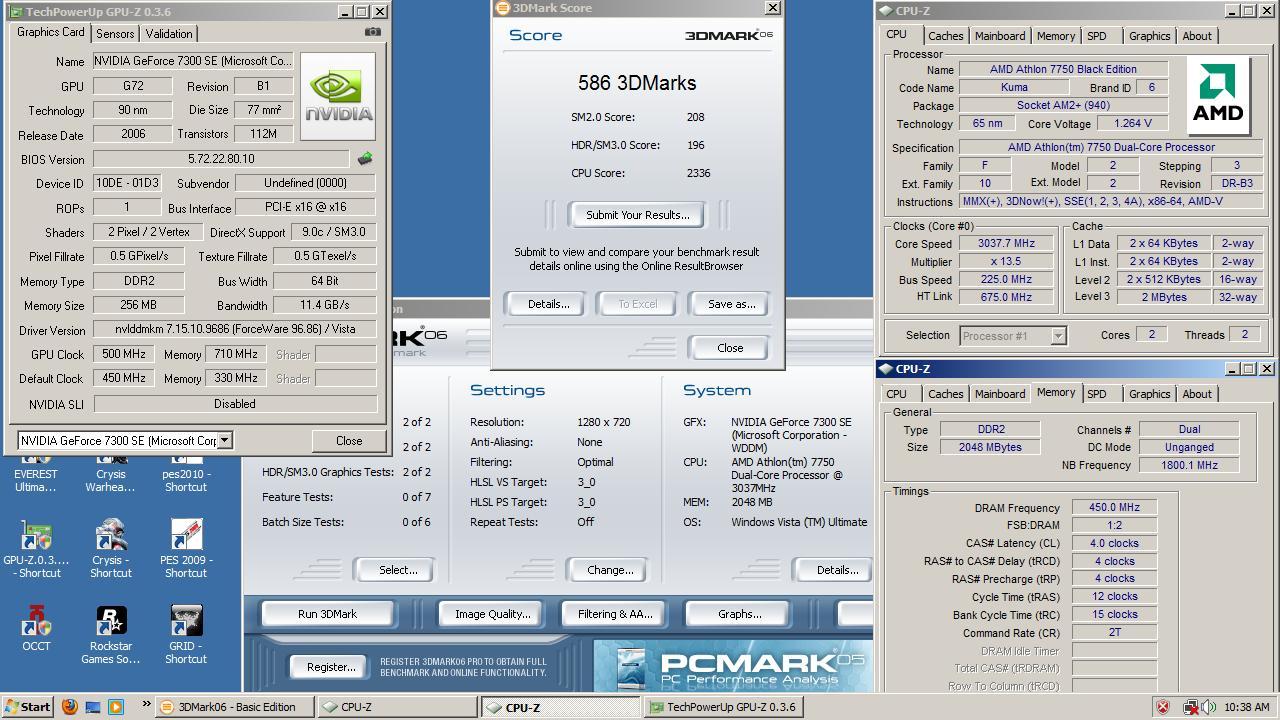Open Mainboard tab in the processor CPU-Z window

pyautogui.click(x=1000, y=36)
